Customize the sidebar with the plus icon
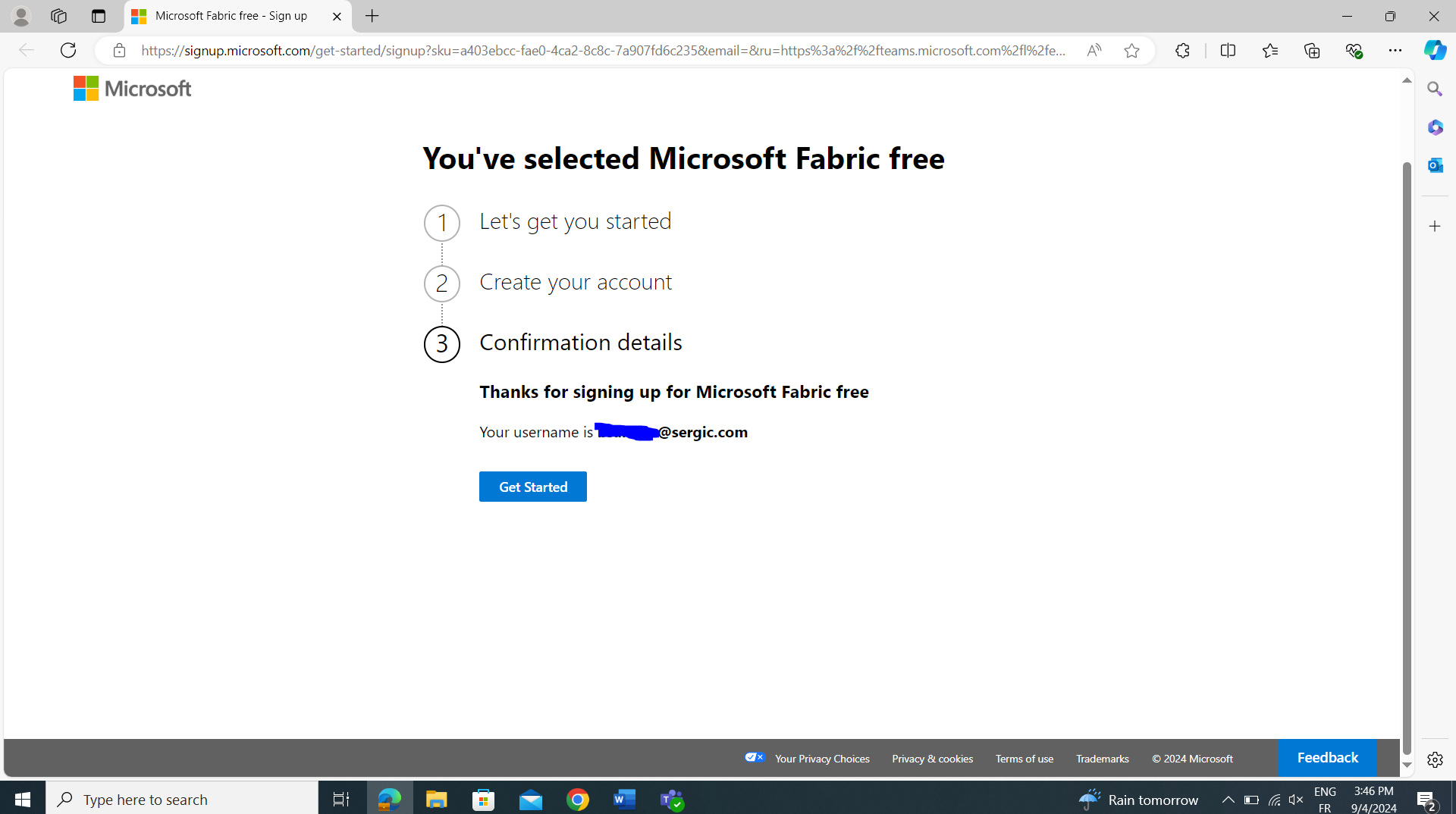The width and height of the screenshot is (1456, 814). coord(1435,226)
